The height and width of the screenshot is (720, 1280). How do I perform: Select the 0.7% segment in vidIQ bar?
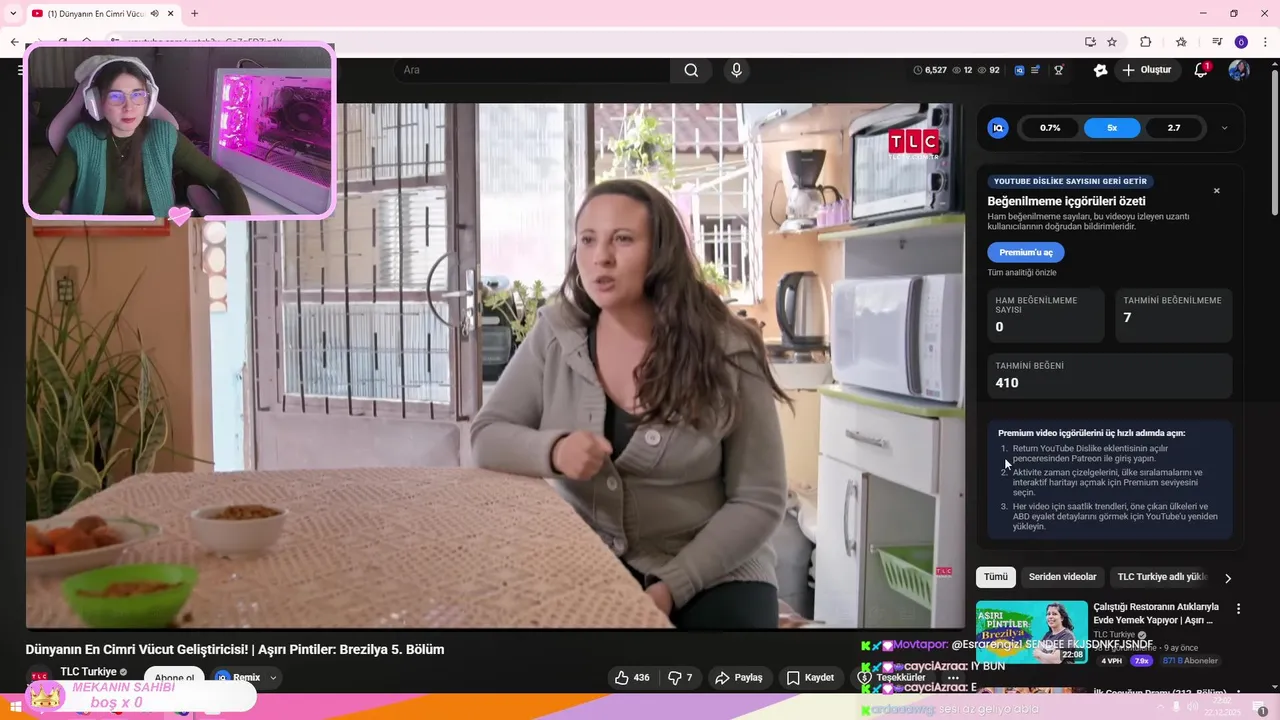click(x=1050, y=128)
